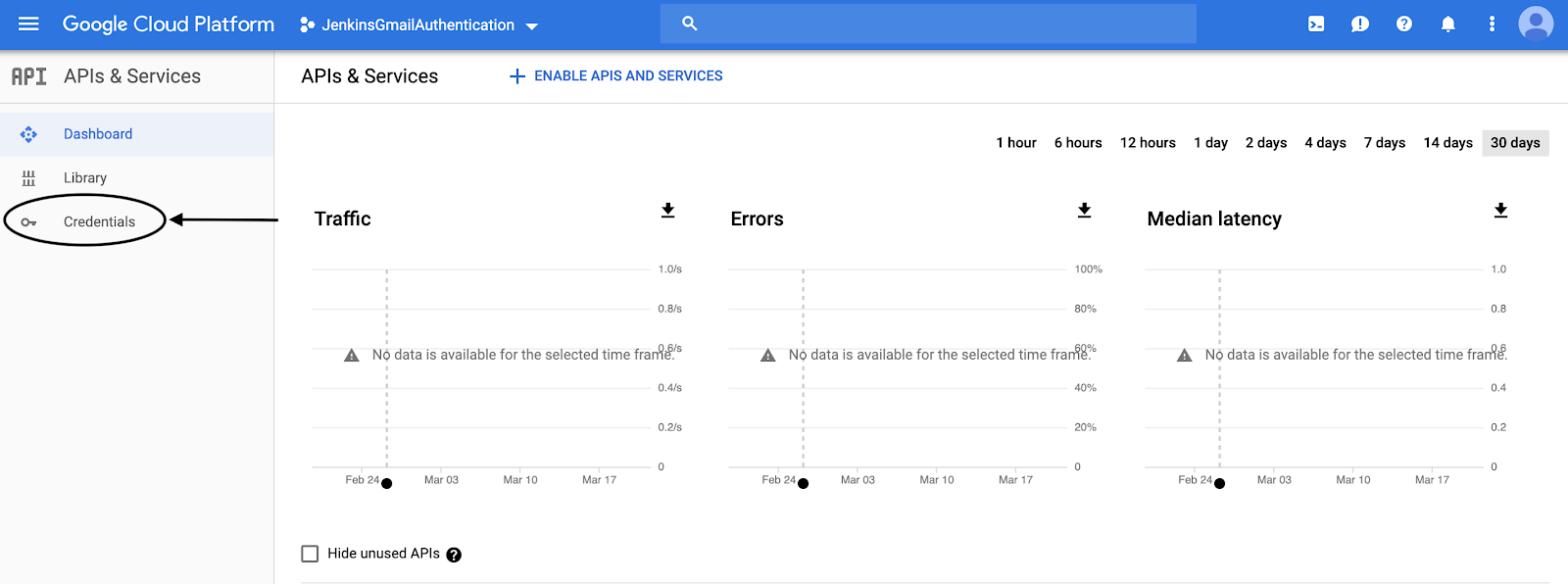1568x584 pixels.
Task: Select the 7 days time range
Action: tap(1384, 143)
